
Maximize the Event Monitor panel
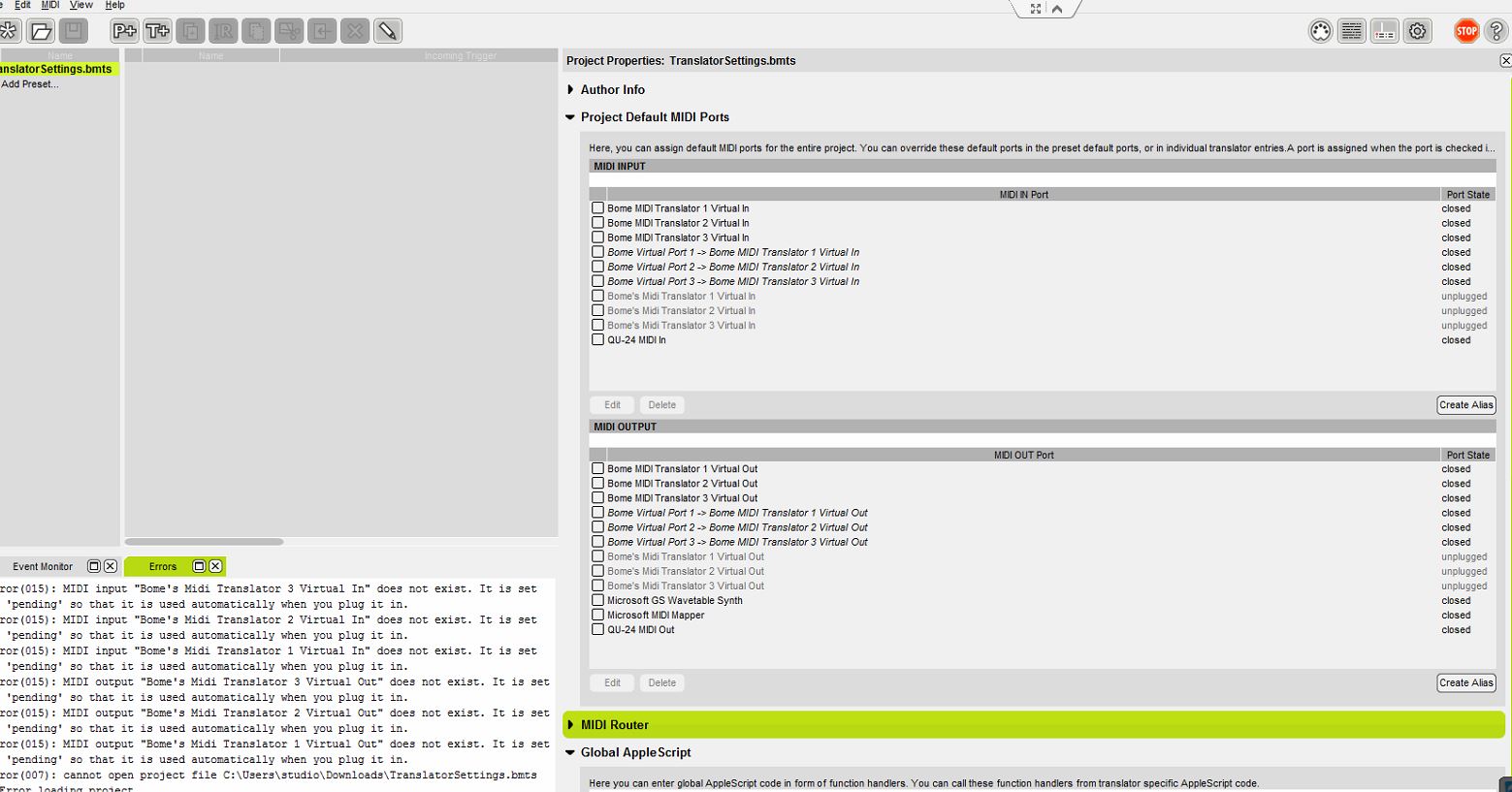tap(94, 566)
